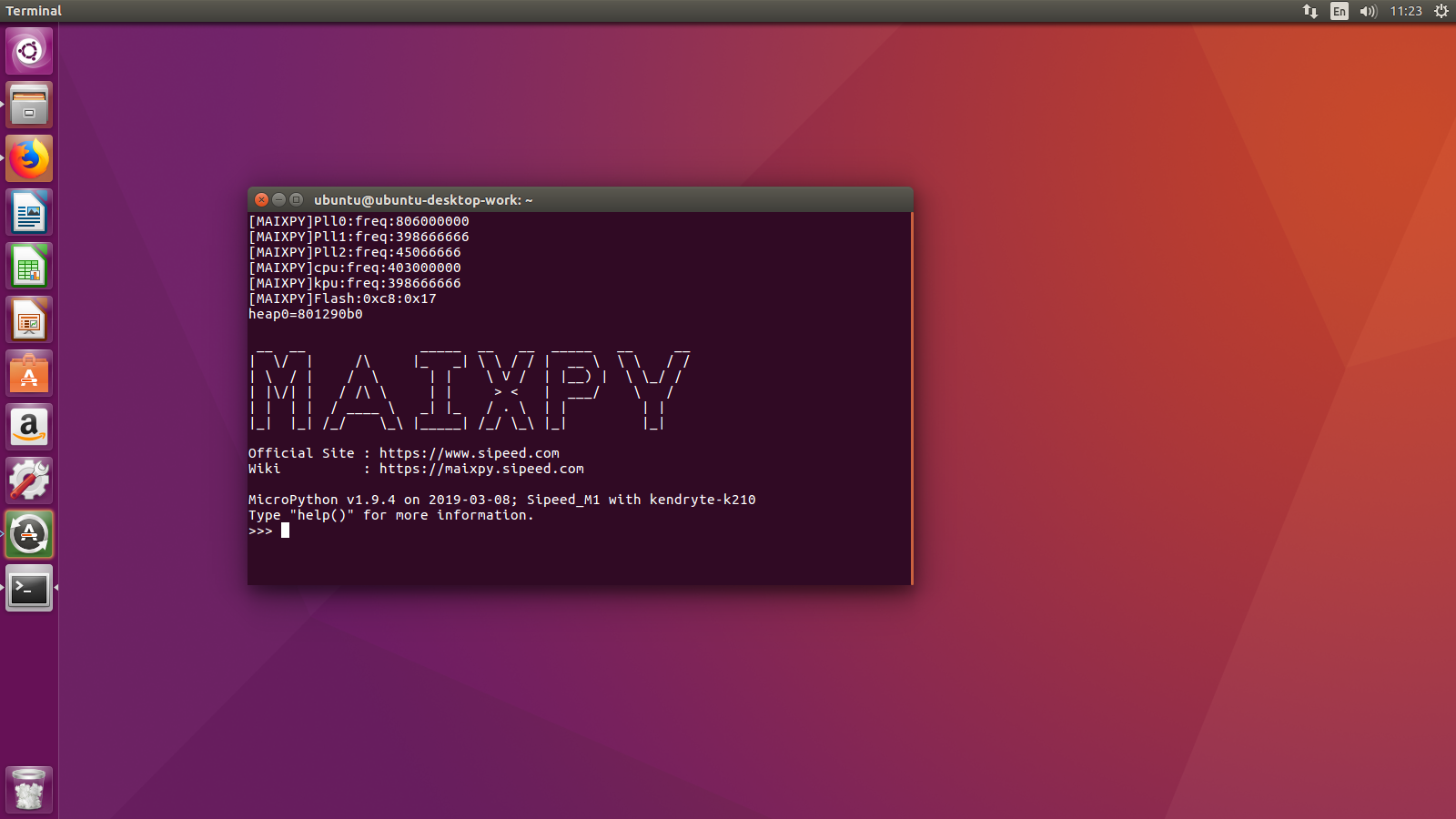Click the [MAIXPY]Pll0:freq:806000000 line
This screenshot has width=1456, height=819.
[x=359, y=221]
